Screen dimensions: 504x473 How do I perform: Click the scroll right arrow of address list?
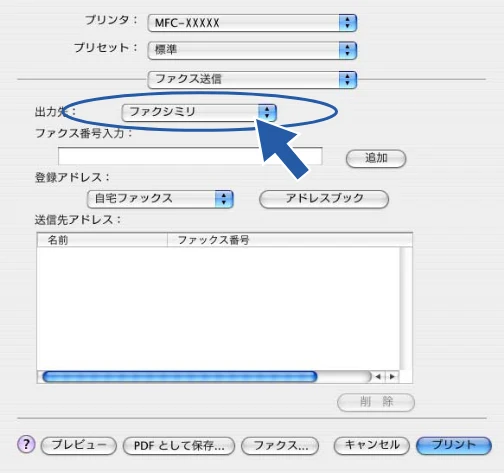coord(392,377)
